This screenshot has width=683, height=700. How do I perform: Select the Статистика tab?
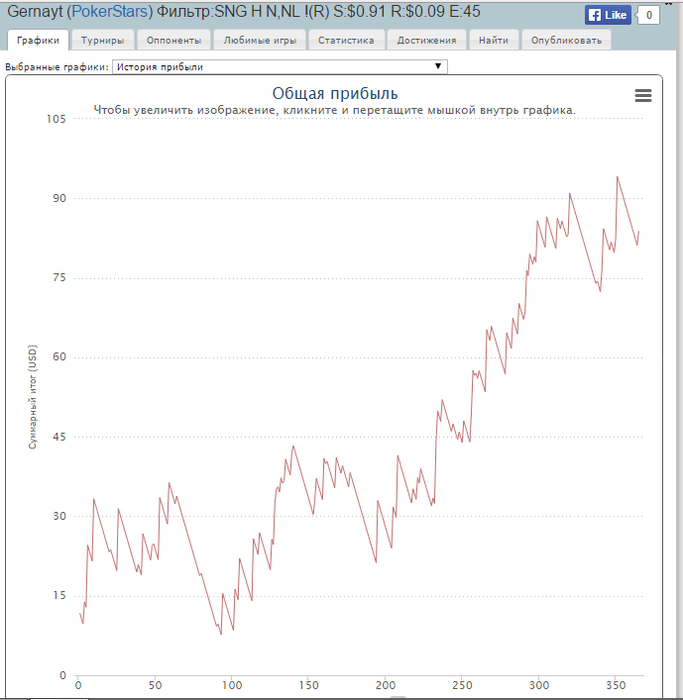[x=346, y=40]
